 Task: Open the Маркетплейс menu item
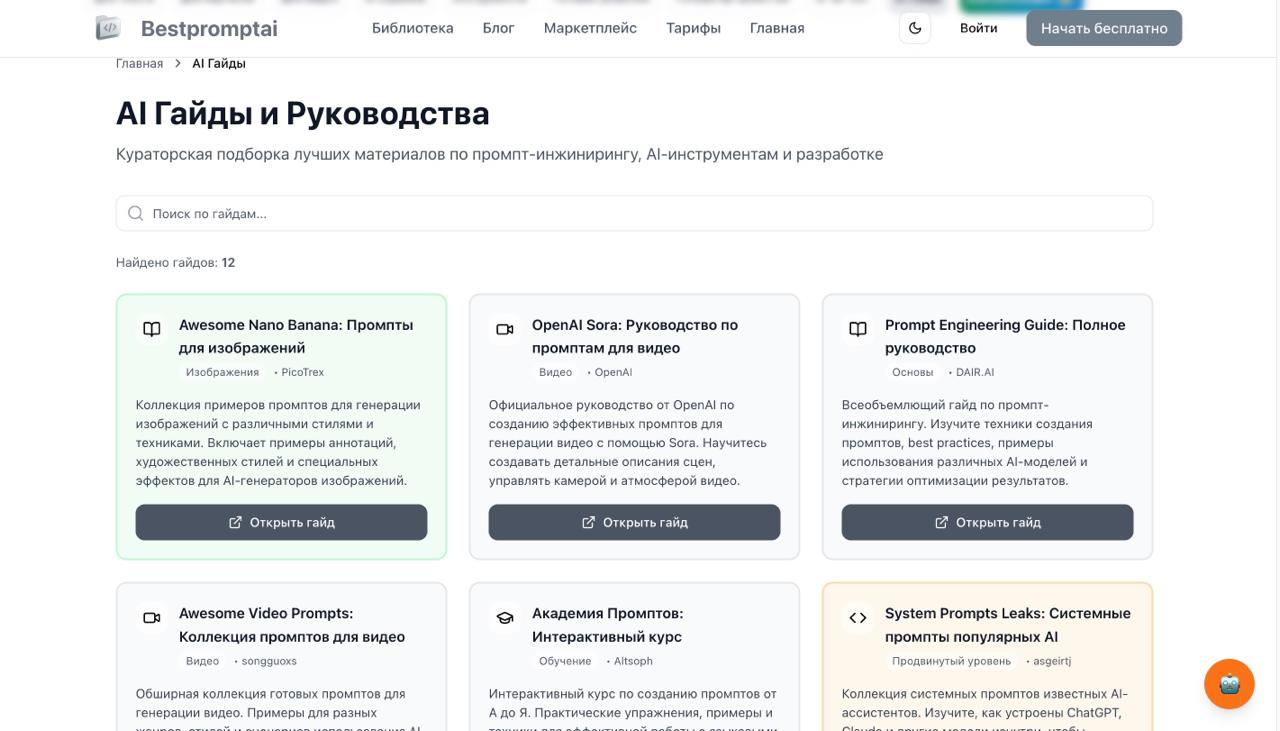point(590,28)
